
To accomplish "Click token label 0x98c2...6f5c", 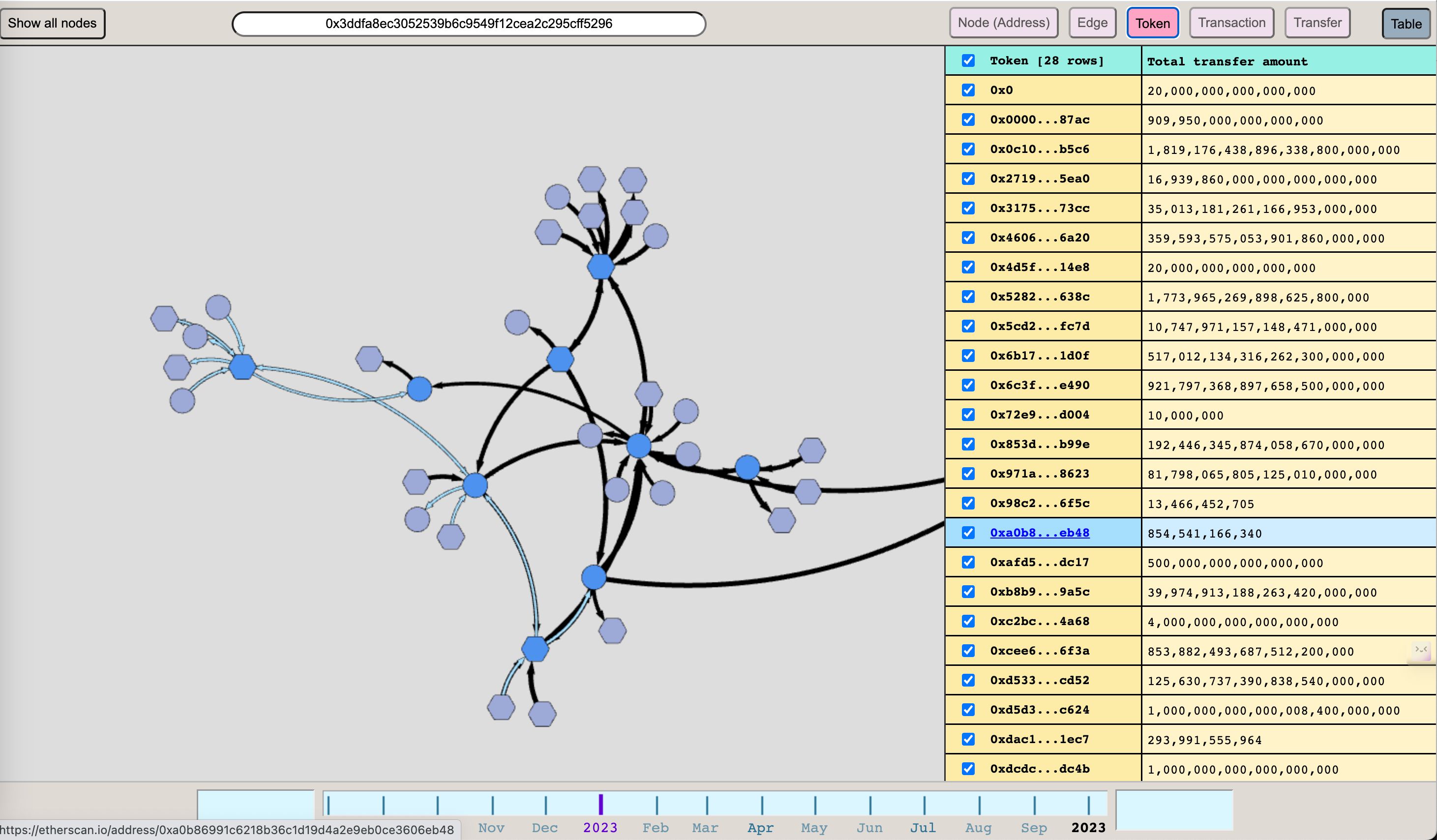I will [1040, 503].
